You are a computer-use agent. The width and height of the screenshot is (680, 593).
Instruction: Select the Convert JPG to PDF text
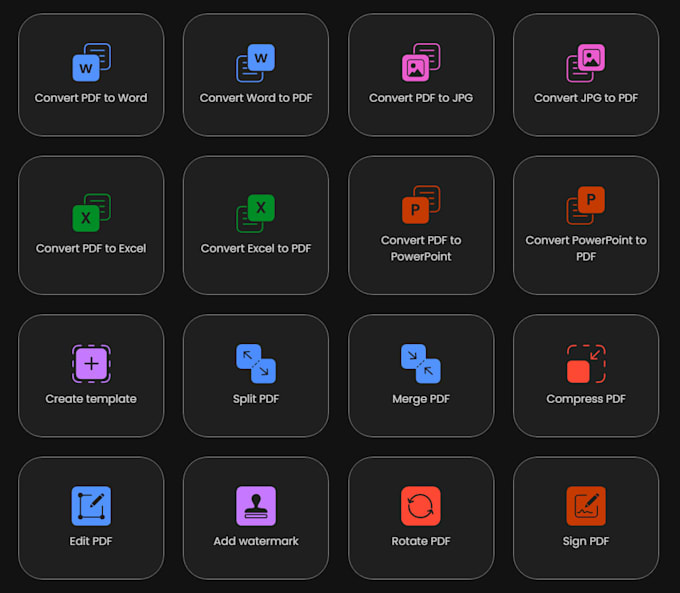[586, 98]
